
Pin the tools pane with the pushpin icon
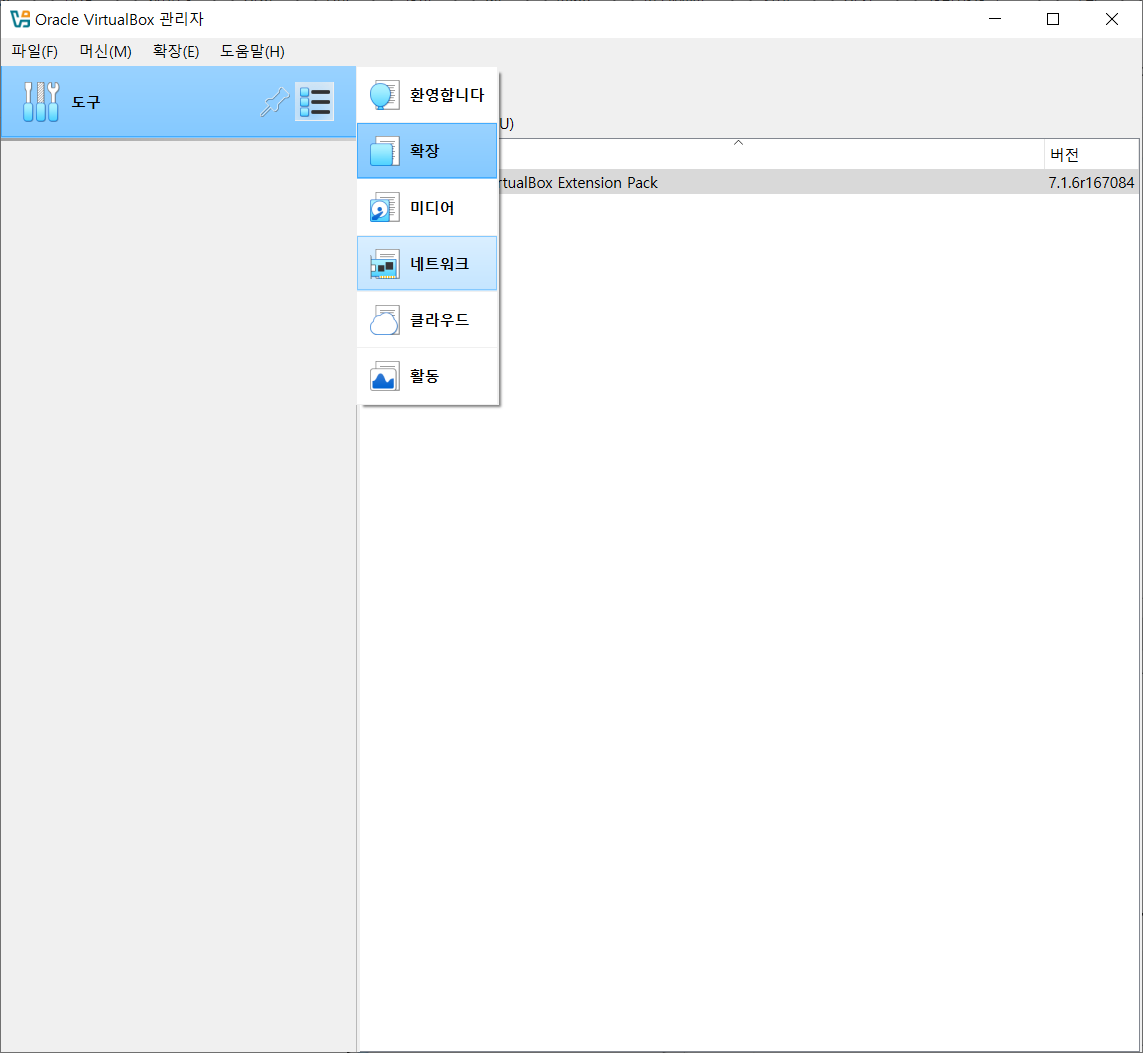tap(275, 101)
